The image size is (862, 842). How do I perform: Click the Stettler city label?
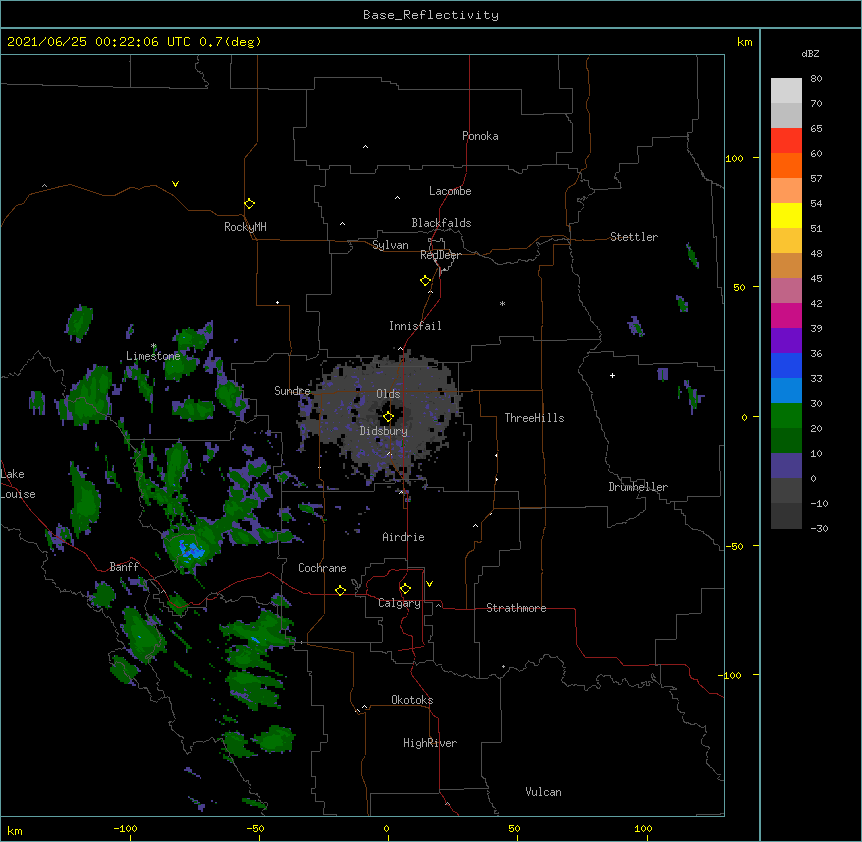[634, 237]
